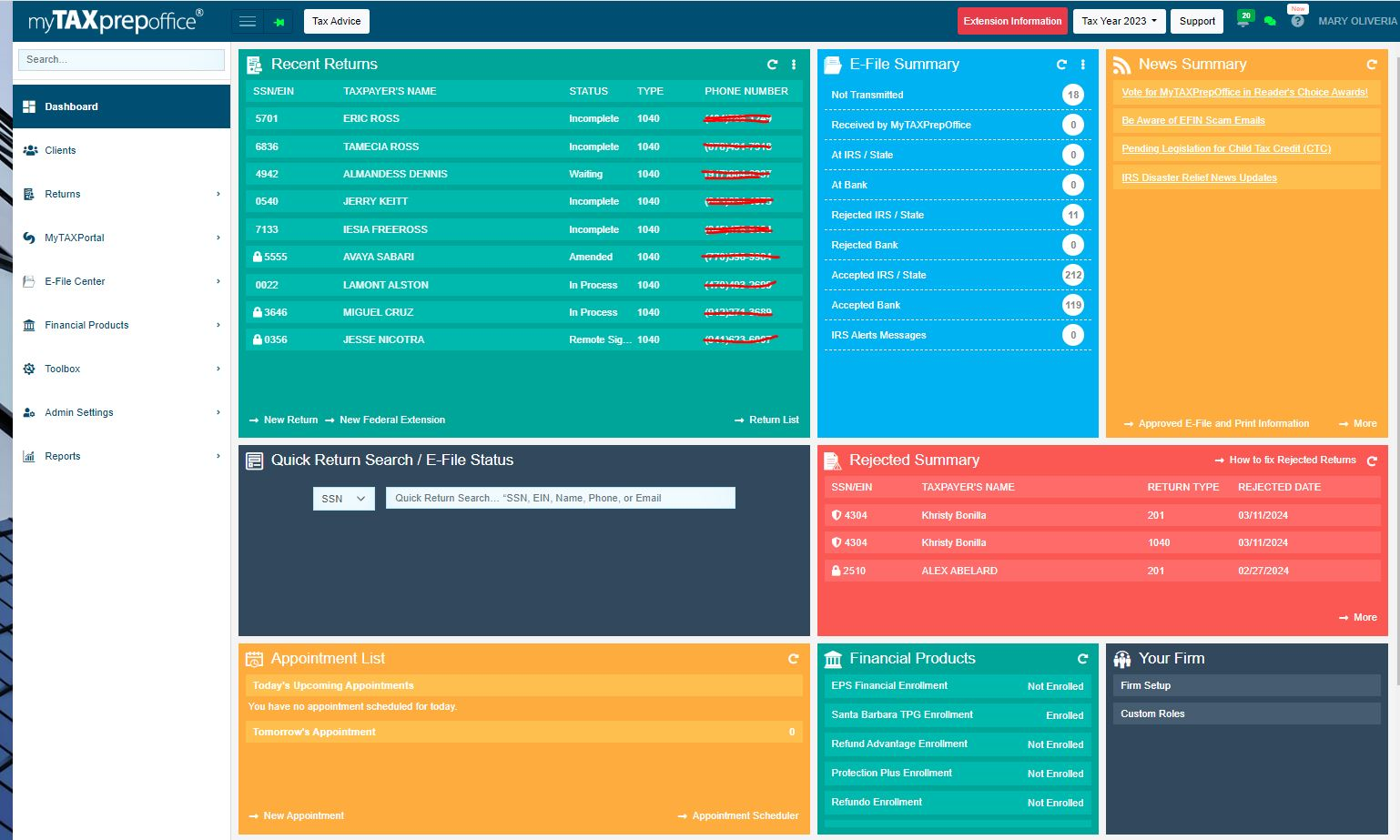Open the Accepted IRS / State row

coord(958,275)
